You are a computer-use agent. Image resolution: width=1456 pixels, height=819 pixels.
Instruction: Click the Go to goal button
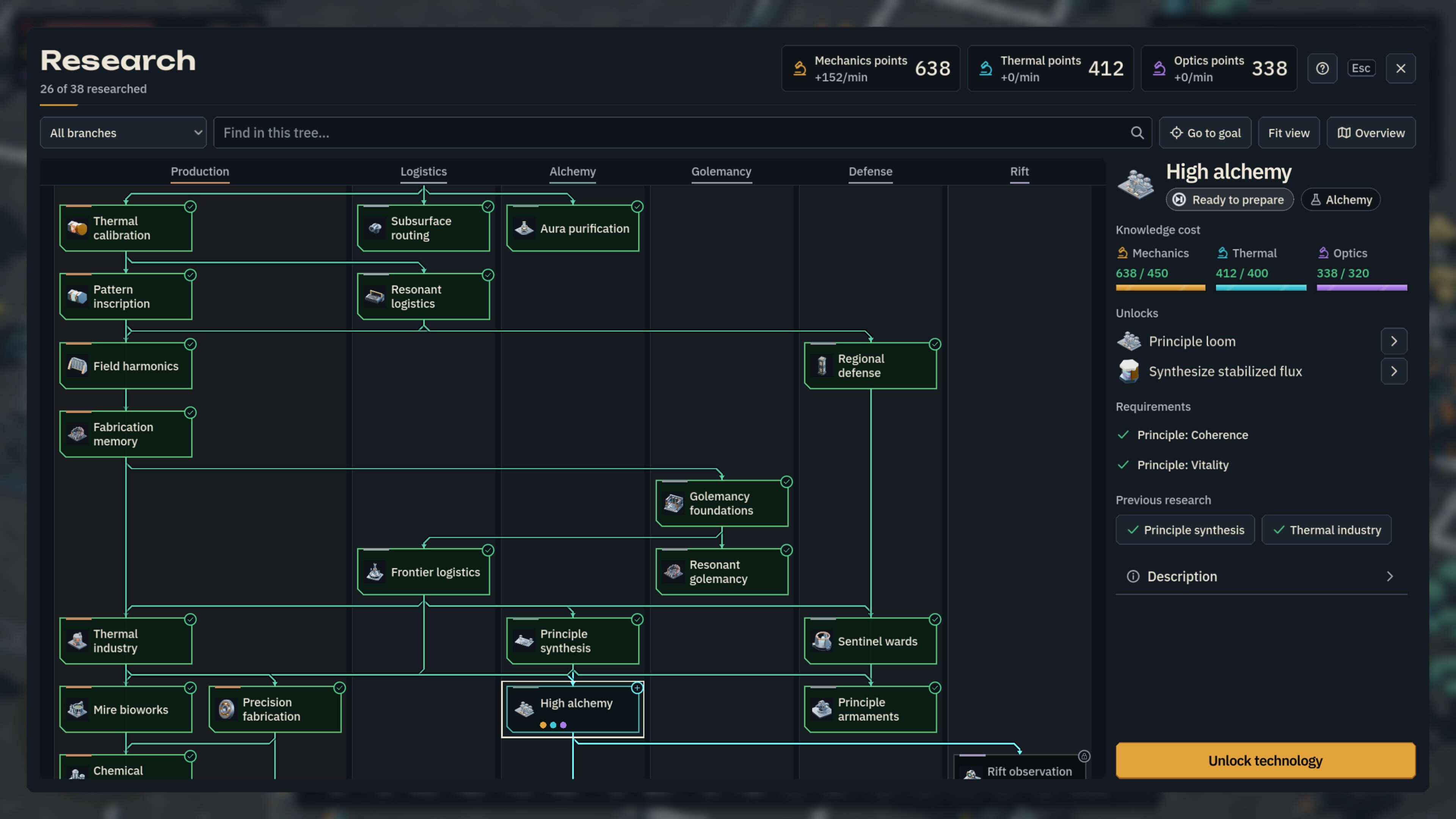click(1205, 133)
